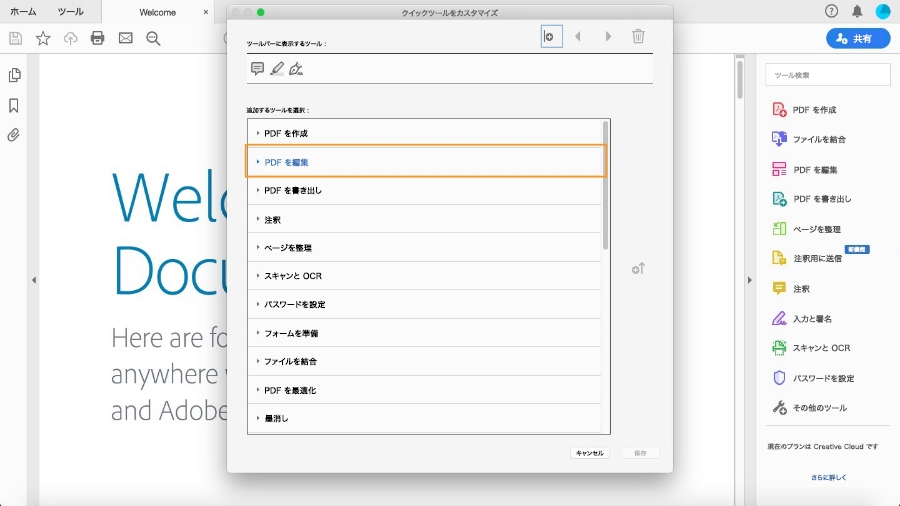Open the user profile avatar
The width and height of the screenshot is (900, 506).
coord(883,11)
